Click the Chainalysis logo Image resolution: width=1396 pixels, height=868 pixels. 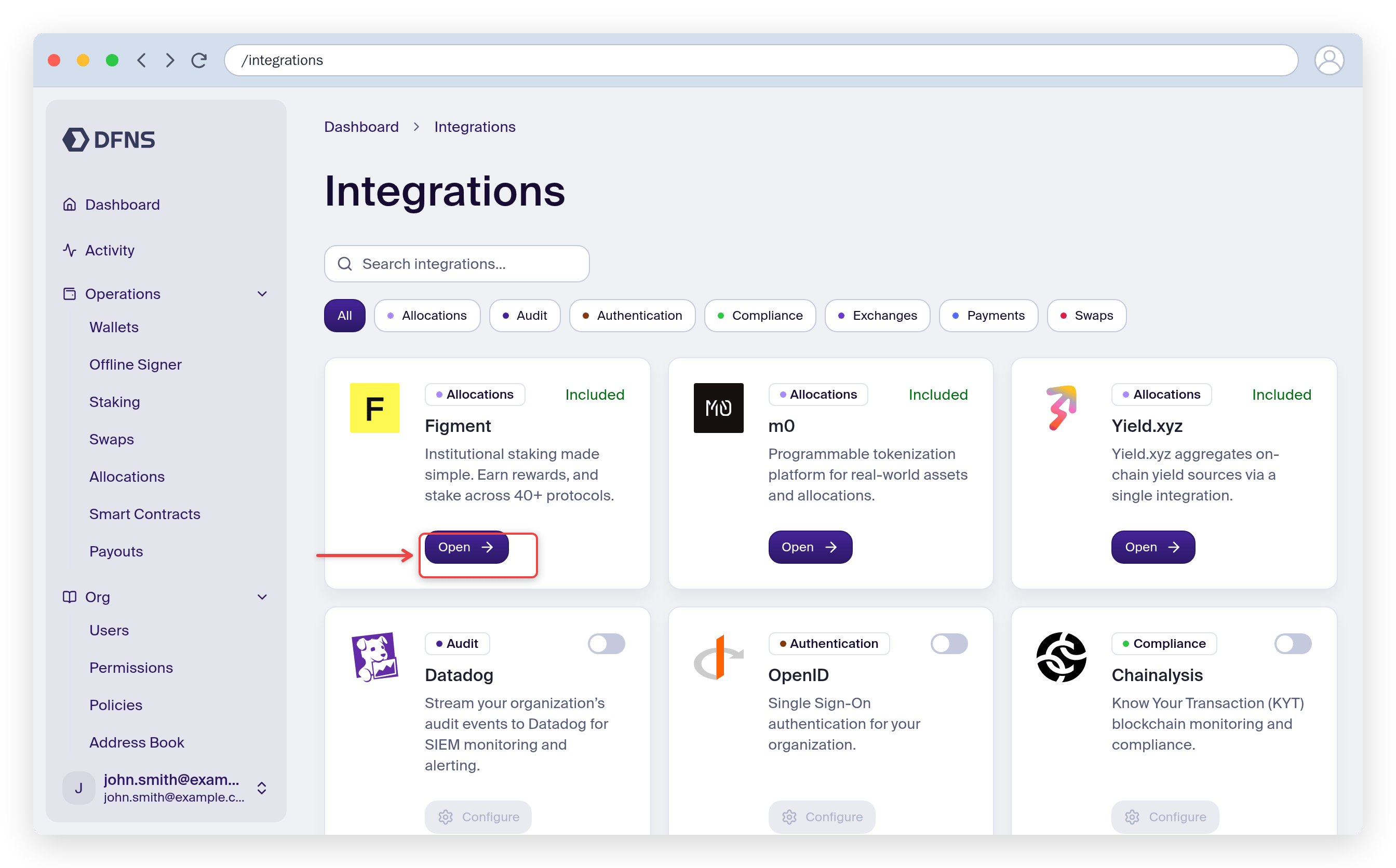[x=1062, y=657]
